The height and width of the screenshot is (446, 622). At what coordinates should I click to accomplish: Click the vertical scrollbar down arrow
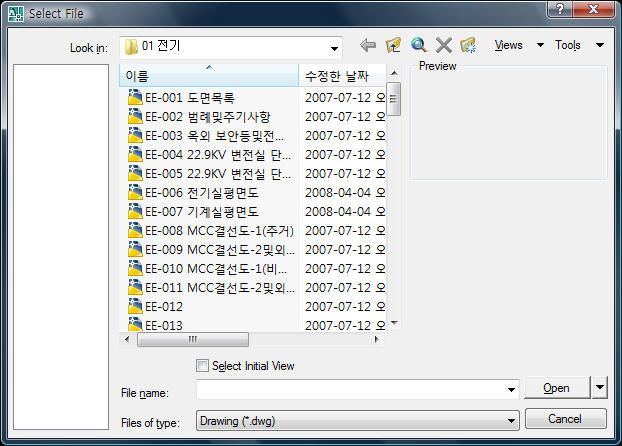[x=394, y=323]
